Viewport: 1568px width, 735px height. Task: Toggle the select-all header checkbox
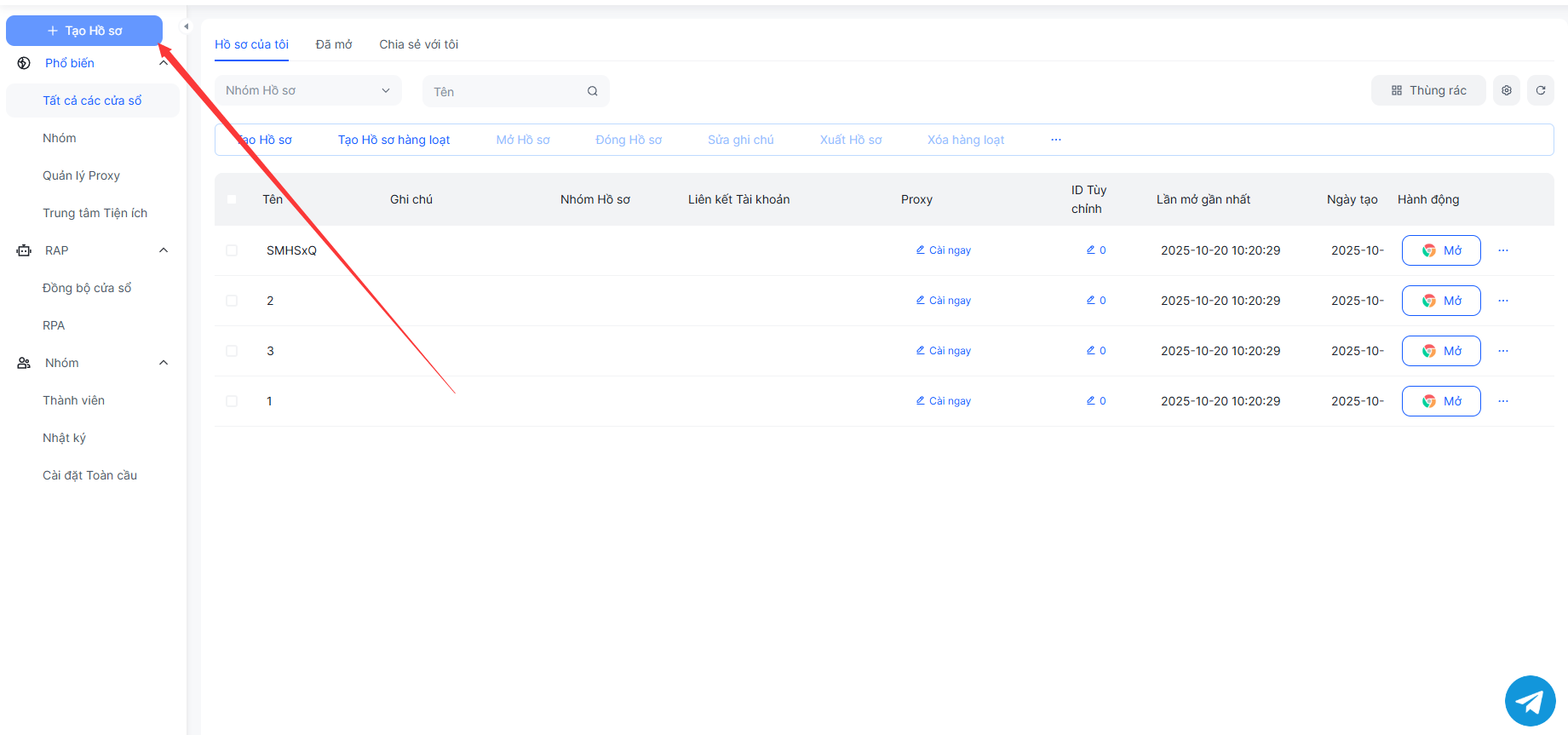coord(232,199)
